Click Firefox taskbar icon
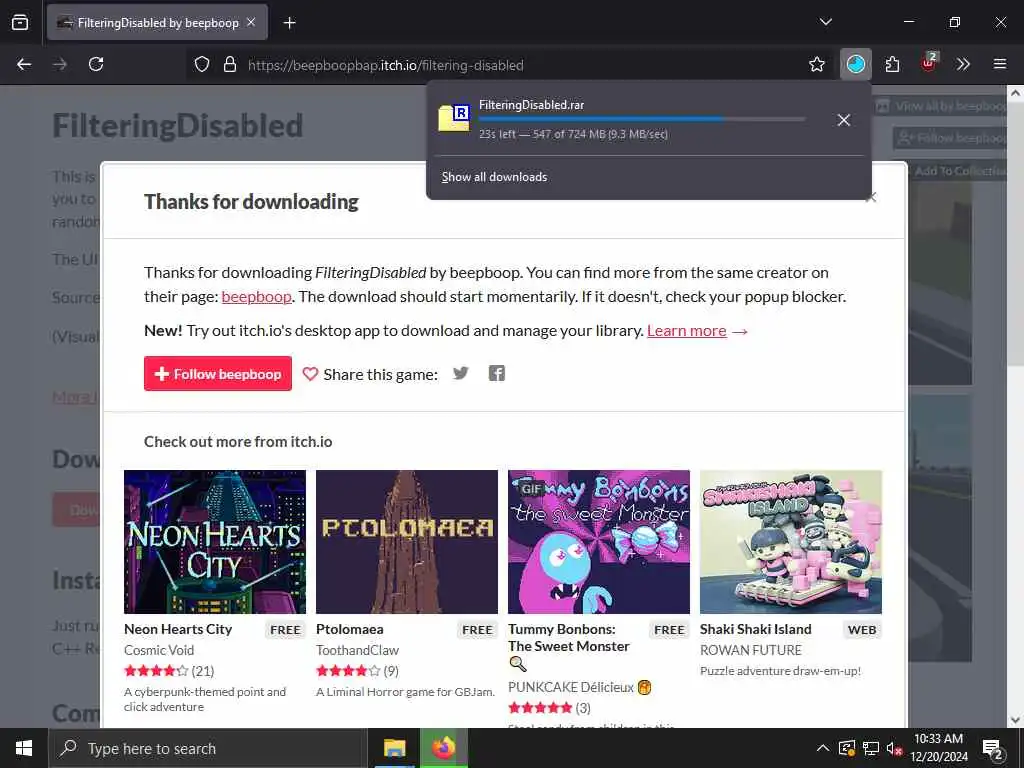This screenshot has width=1024, height=768. pyautogui.click(x=443, y=748)
